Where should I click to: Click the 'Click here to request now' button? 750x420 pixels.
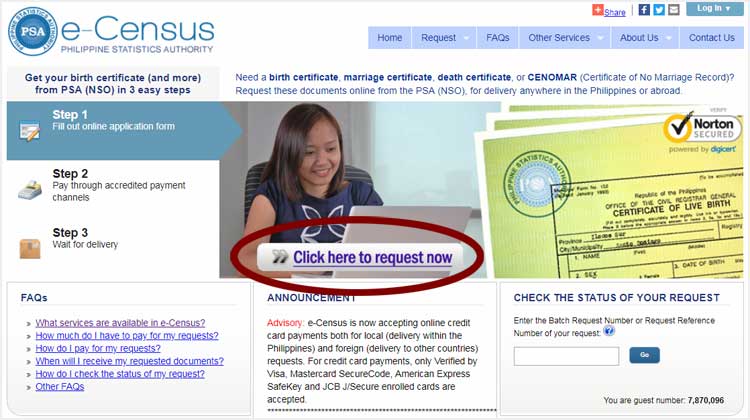coord(360,258)
